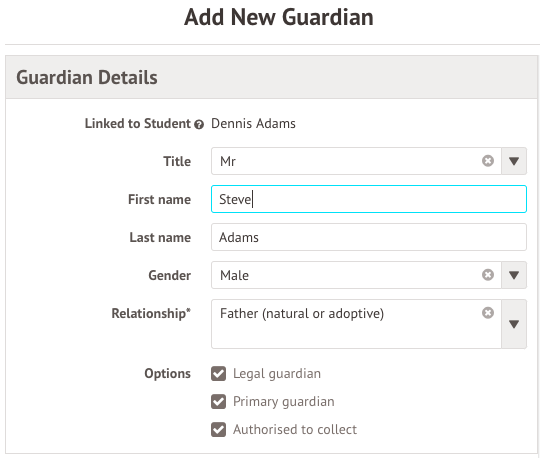The width and height of the screenshot is (540, 458).
Task: Clear the Gender field selection
Action: tap(488, 275)
